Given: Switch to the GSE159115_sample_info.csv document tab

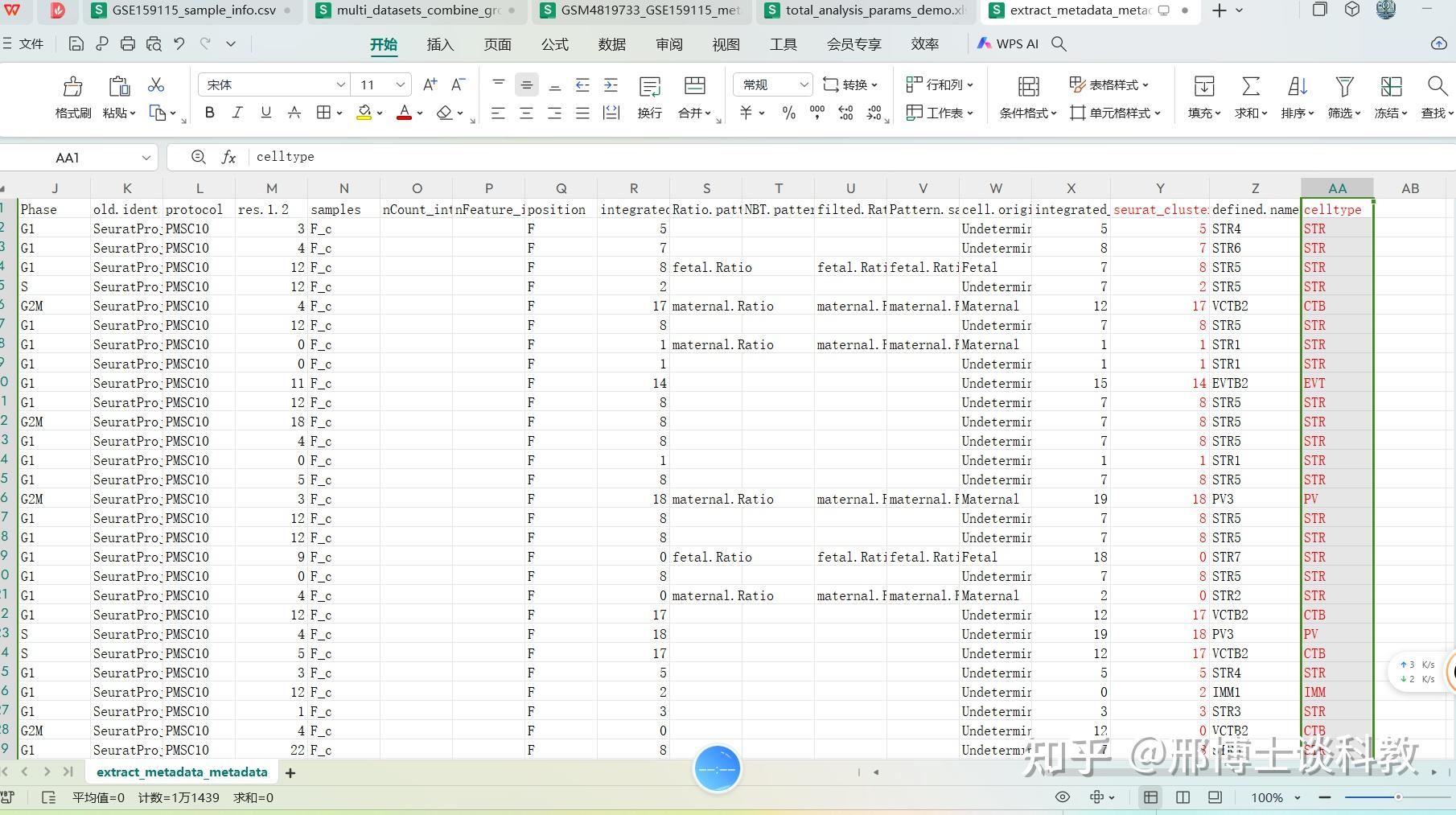Looking at the screenshot, I should 193,10.
